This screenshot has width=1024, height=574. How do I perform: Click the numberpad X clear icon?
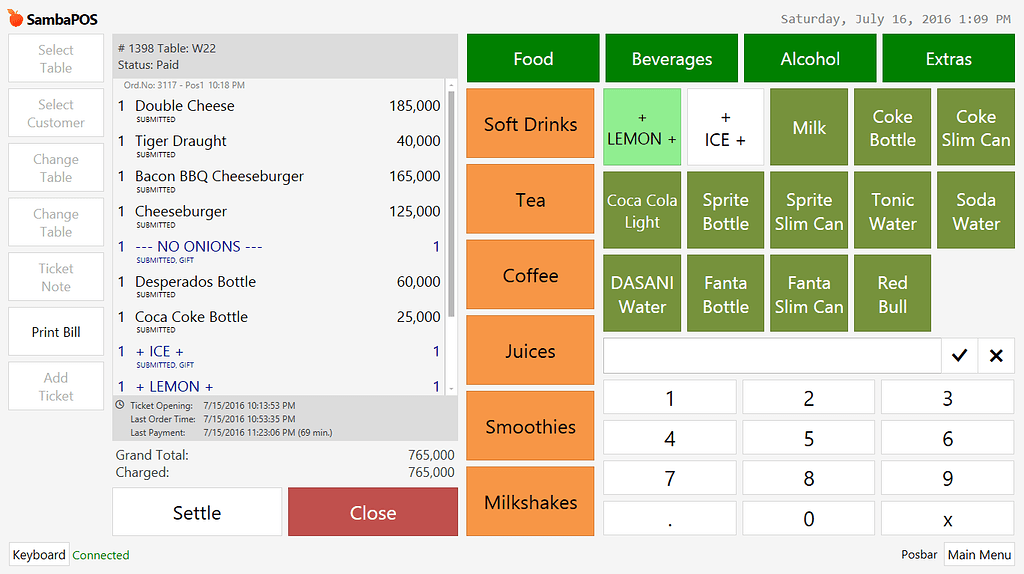click(996, 355)
